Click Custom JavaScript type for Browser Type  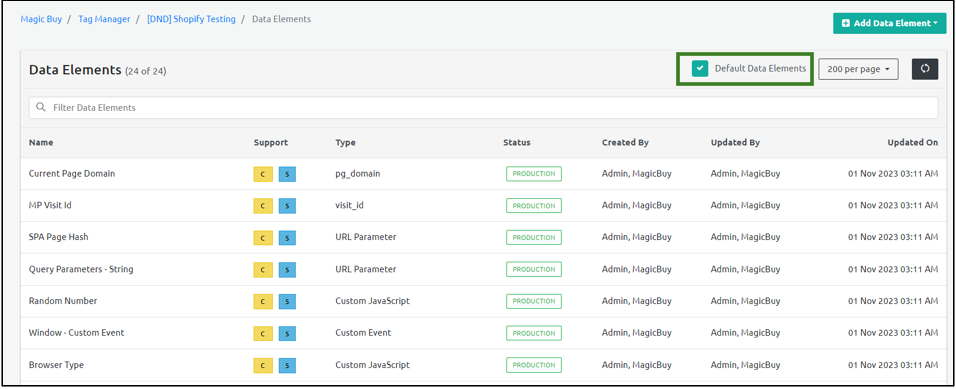(373, 365)
